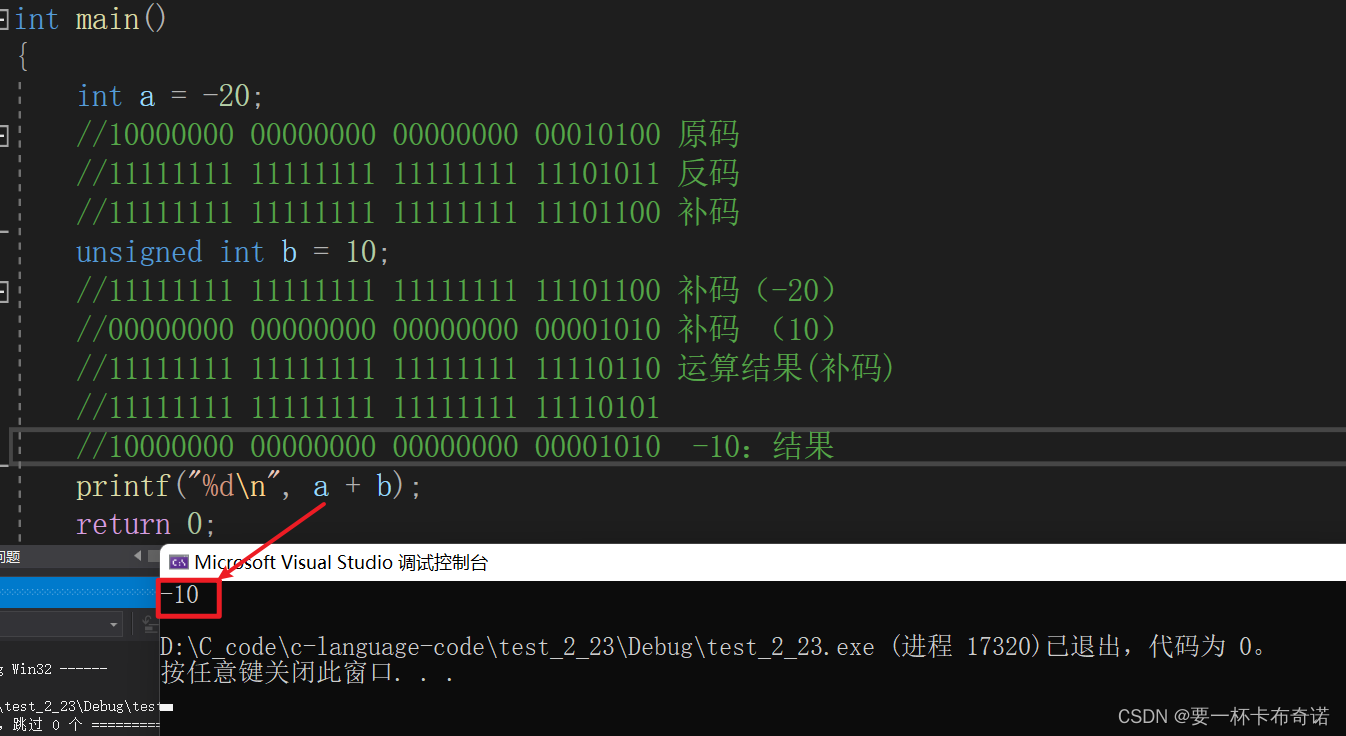
Task: Place cursor on 'int a = -20;' line
Action: click(170, 96)
